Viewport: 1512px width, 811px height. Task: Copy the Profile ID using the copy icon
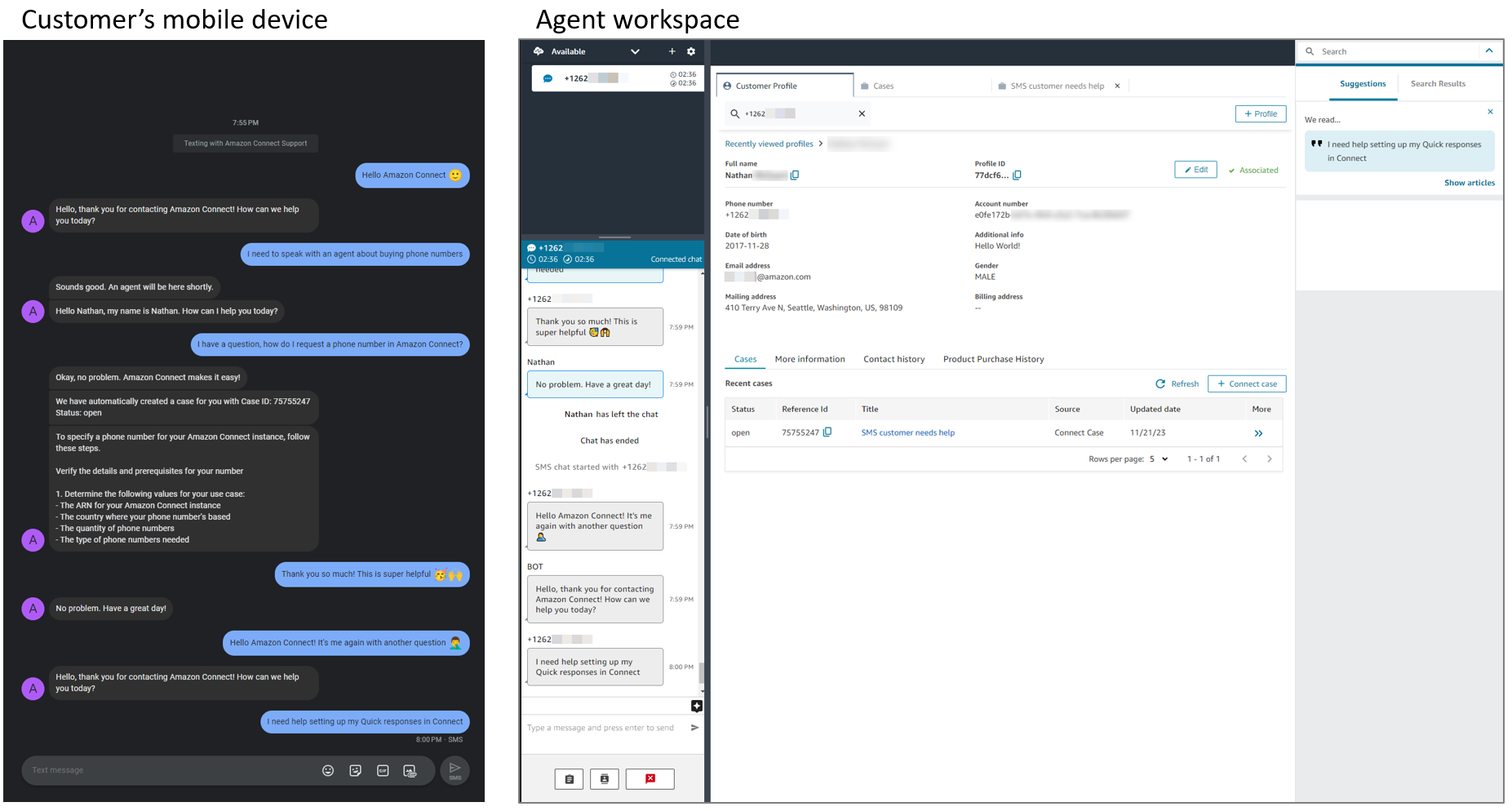click(1016, 175)
